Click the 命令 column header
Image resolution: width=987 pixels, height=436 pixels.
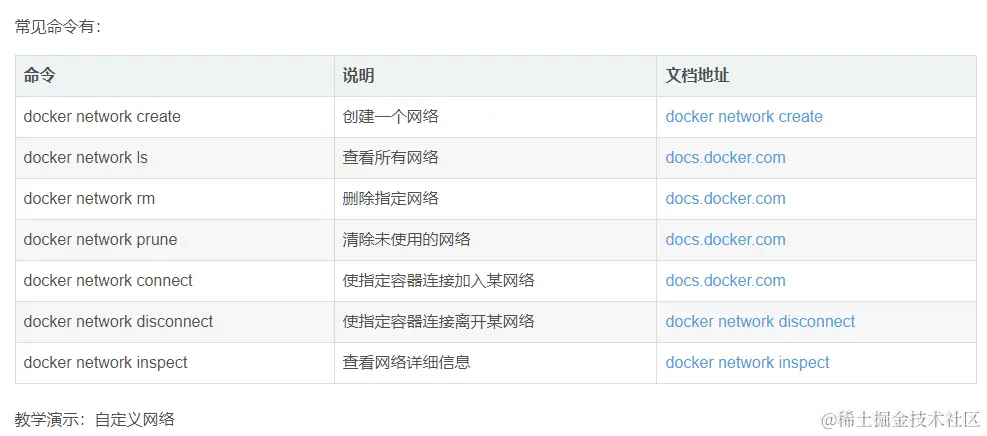tap(40, 76)
